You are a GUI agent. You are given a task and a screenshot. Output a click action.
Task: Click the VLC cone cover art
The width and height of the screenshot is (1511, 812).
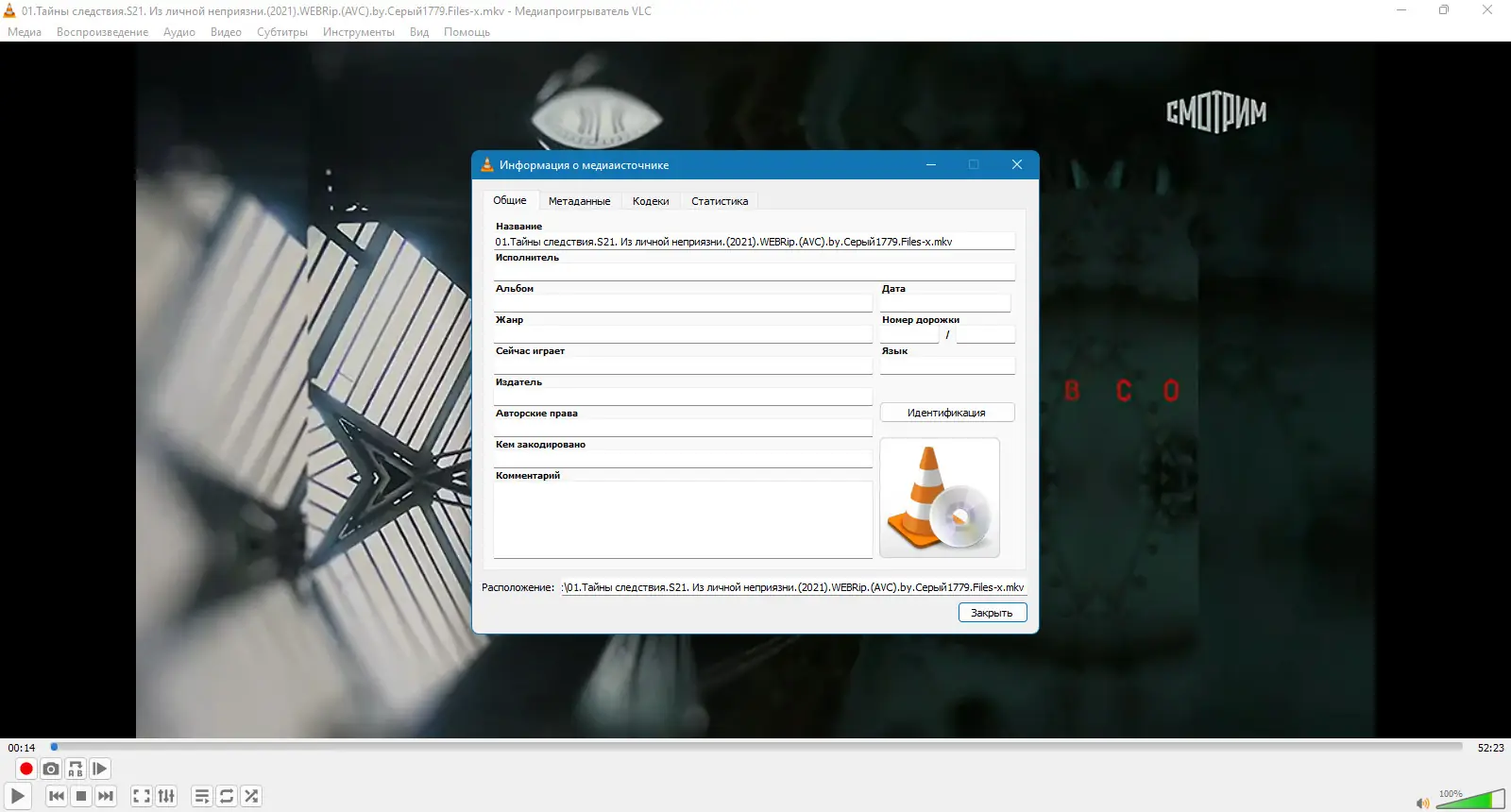(940, 498)
